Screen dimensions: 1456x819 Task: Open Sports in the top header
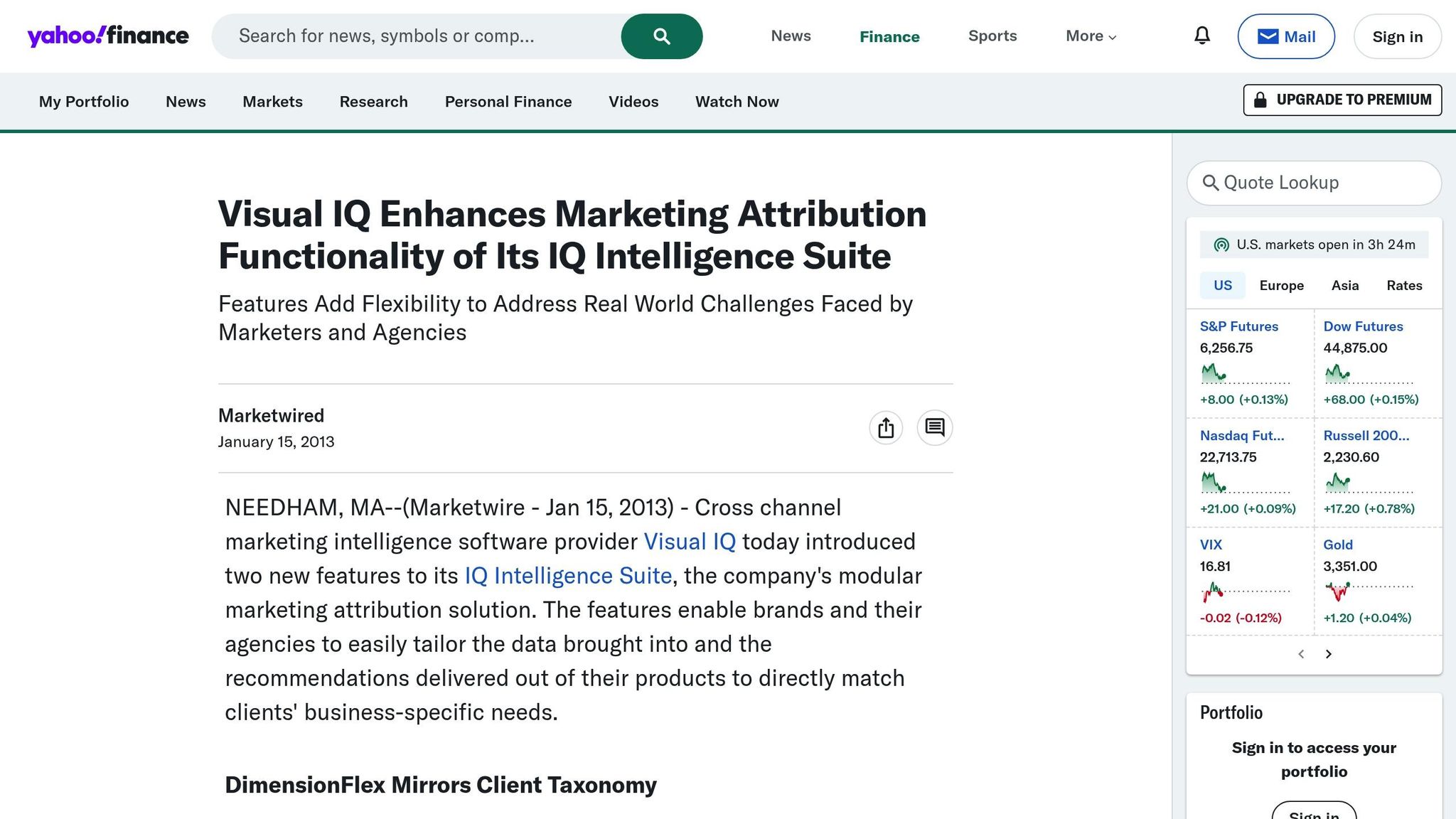(992, 36)
